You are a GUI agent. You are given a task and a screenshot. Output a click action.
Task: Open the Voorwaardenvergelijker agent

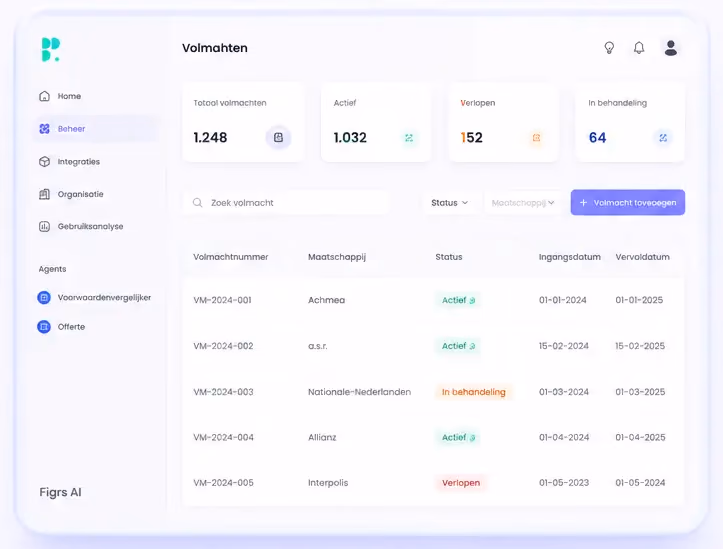click(95, 297)
